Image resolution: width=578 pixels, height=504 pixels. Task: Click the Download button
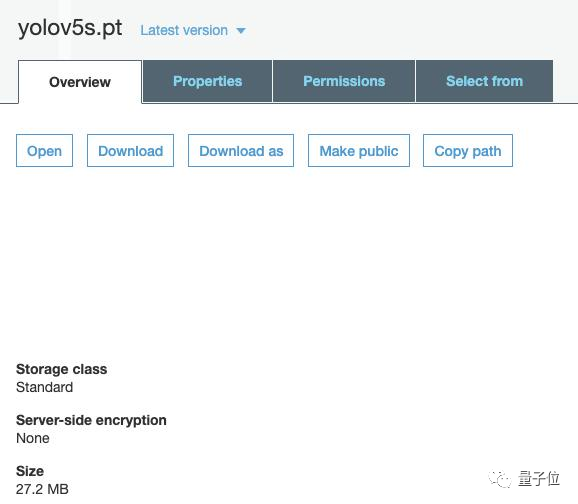point(130,151)
